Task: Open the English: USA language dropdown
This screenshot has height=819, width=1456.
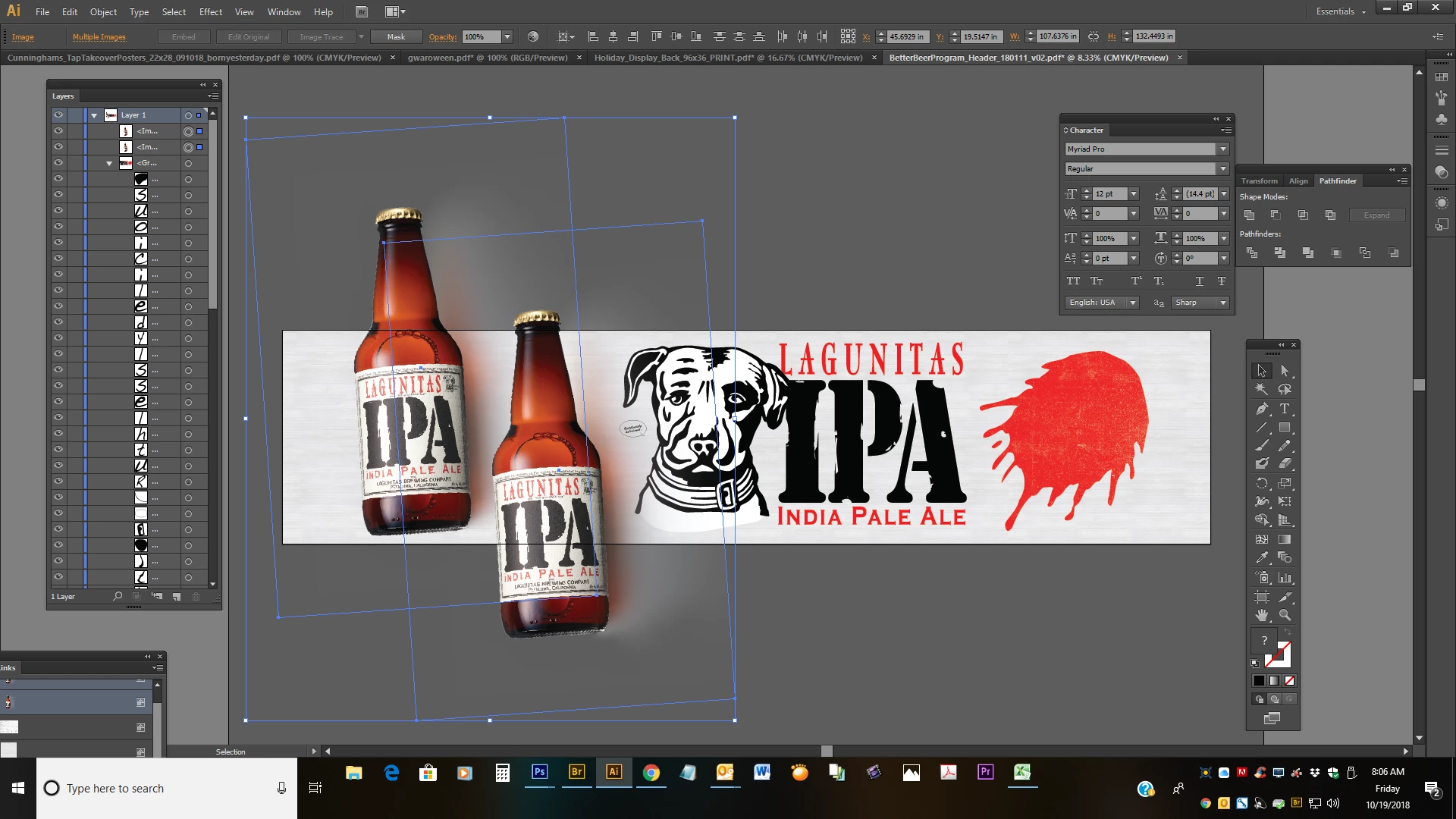Action: pos(1132,303)
